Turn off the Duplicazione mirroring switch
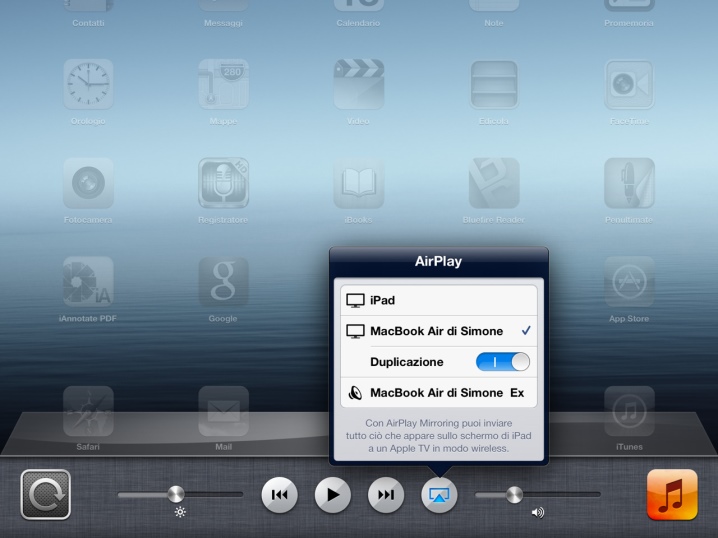Image resolution: width=718 pixels, height=538 pixels. click(x=503, y=362)
